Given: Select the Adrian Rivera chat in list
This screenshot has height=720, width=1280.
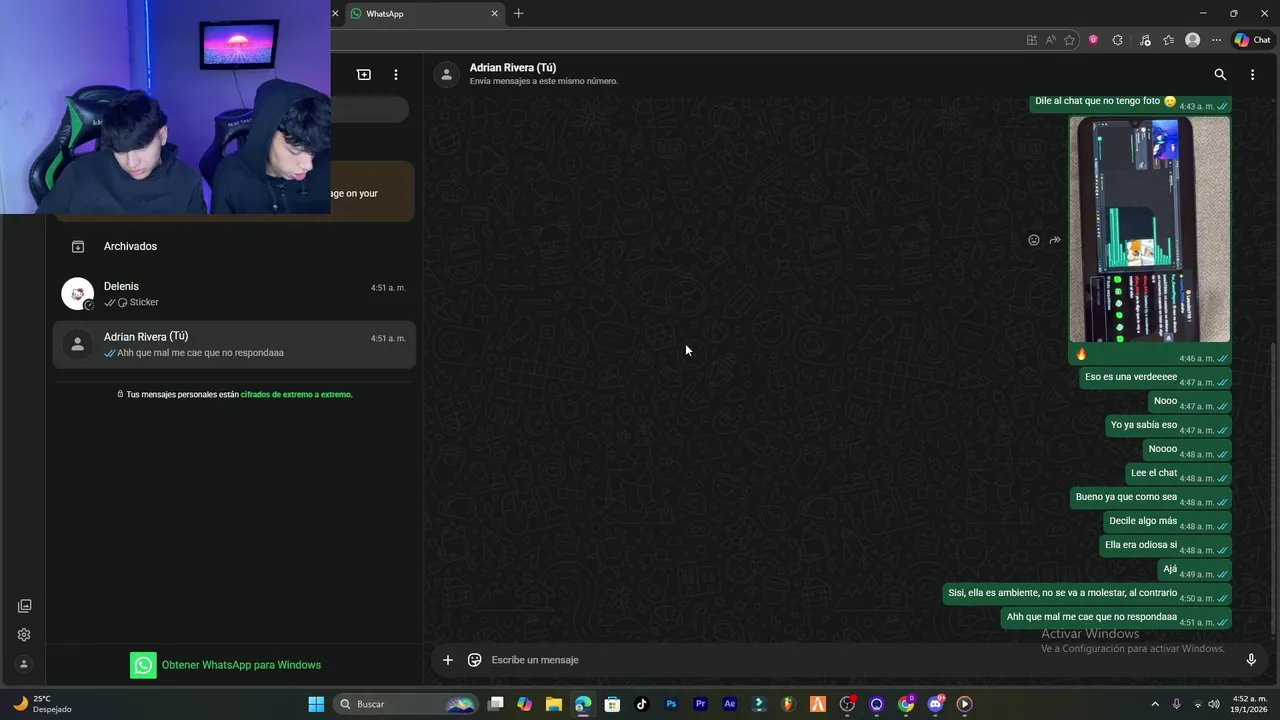Looking at the screenshot, I should (234, 344).
